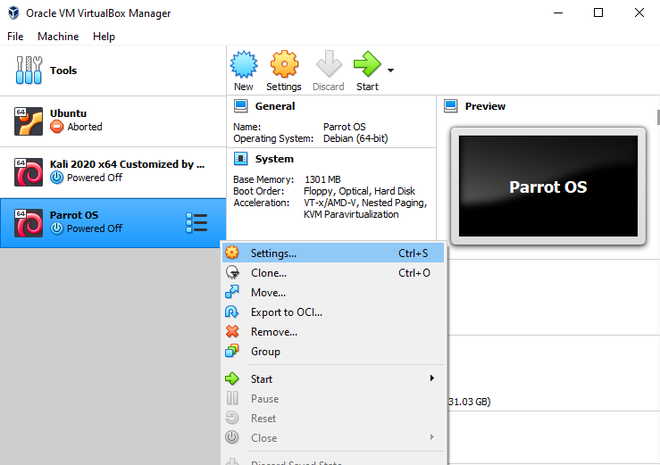The width and height of the screenshot is (660, 465).
Task: Click the Tools wrench icon
Action: click(x=29, y=70)
